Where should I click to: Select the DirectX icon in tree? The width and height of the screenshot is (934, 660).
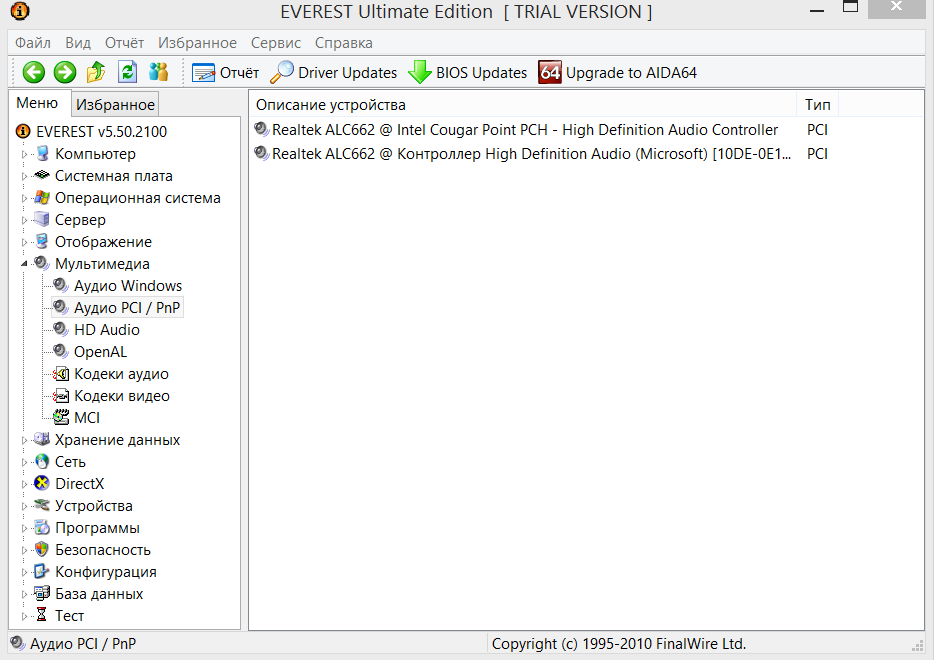42,483
